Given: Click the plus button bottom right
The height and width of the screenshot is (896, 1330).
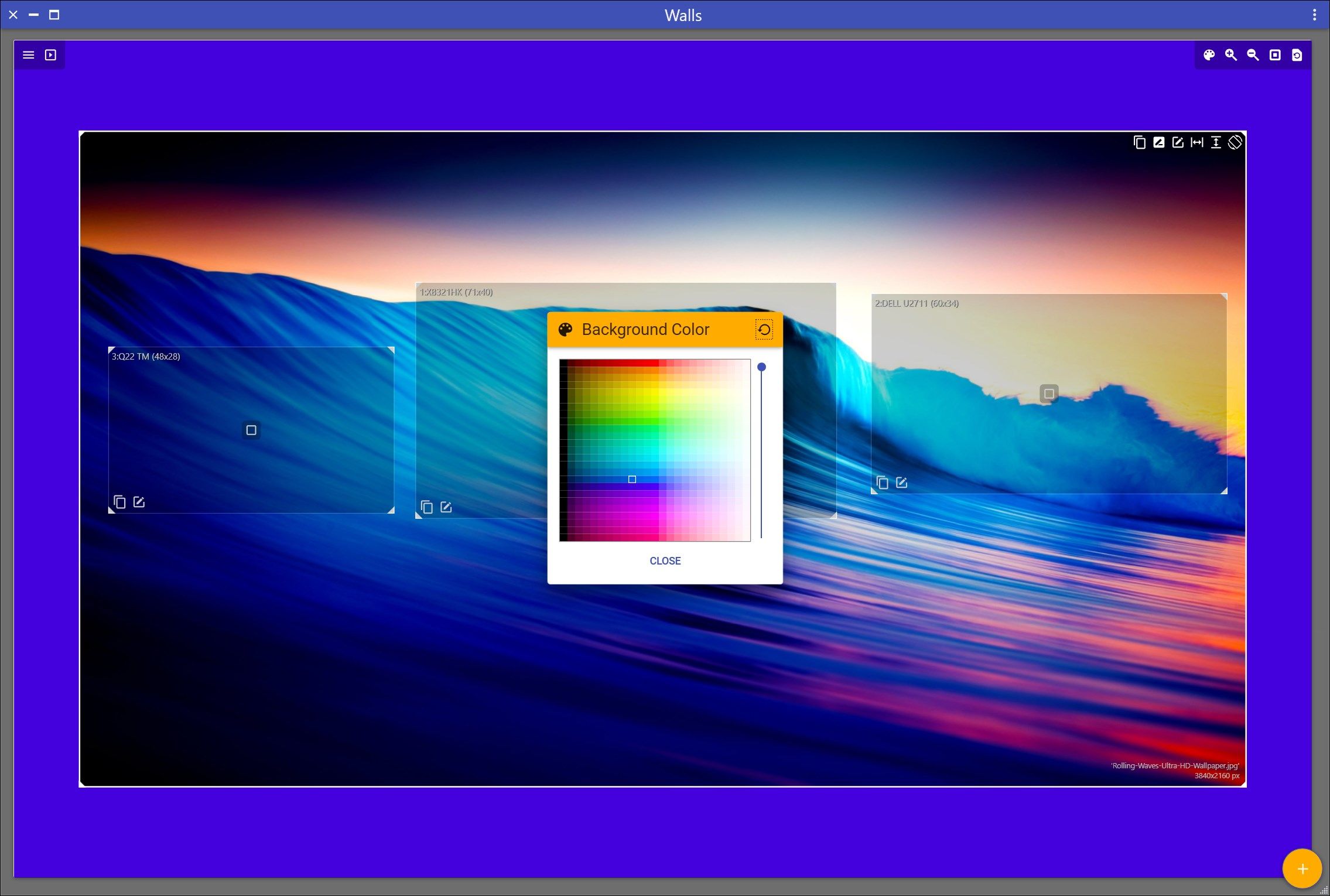Looking at the screenshot, I should pos(1301,867).
